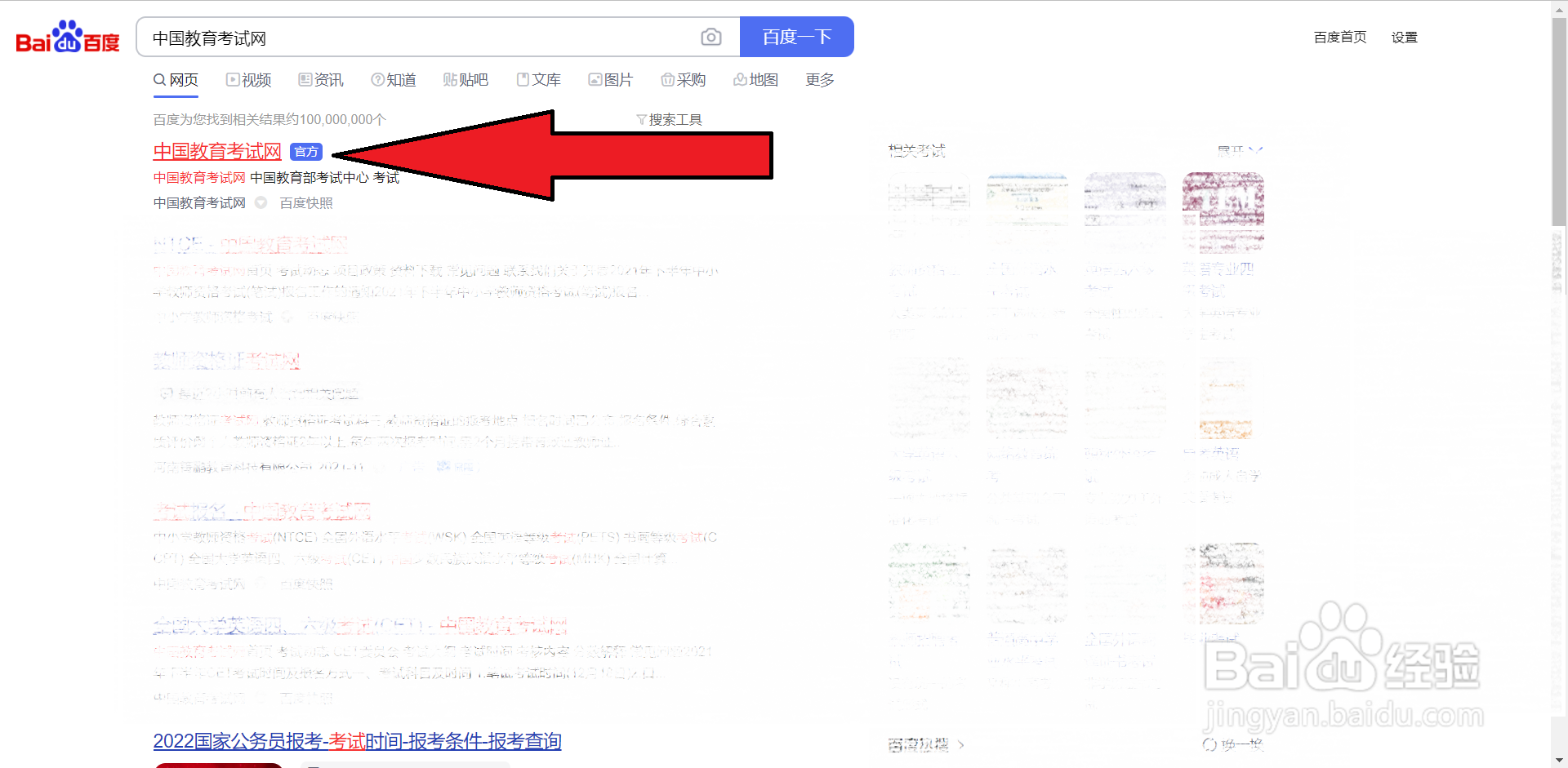
Task: Switch to the 贴吧 tab
Action: pyautogui.click(x=465, y=80)
